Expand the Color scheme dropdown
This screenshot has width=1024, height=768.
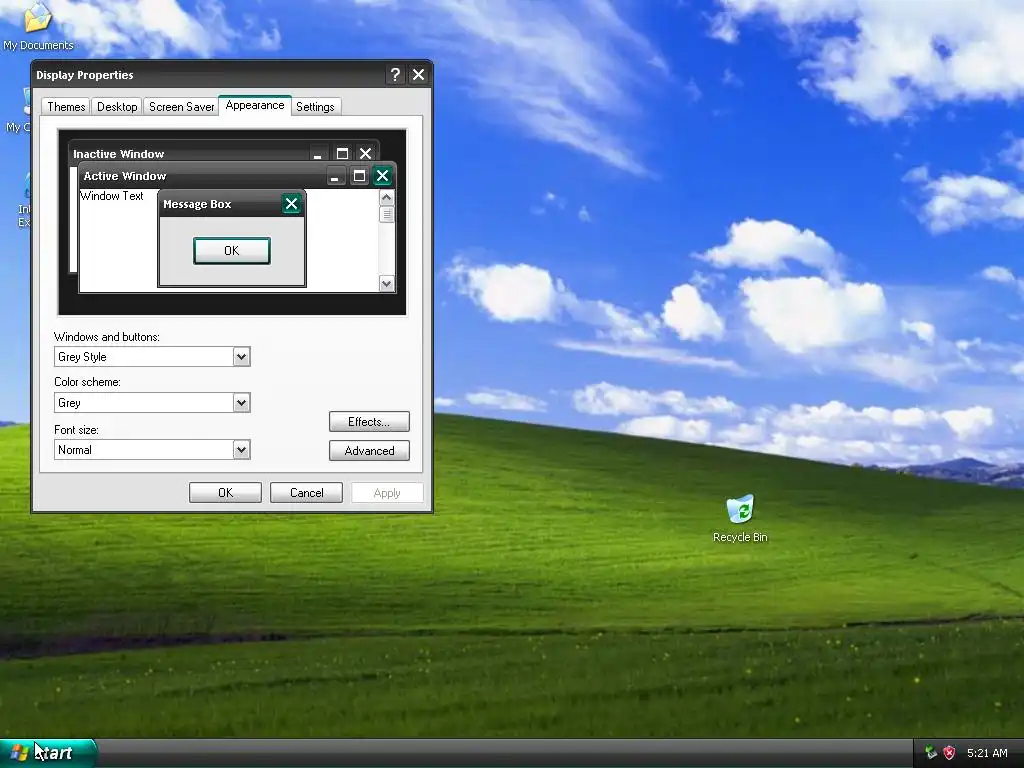[242, 403]
